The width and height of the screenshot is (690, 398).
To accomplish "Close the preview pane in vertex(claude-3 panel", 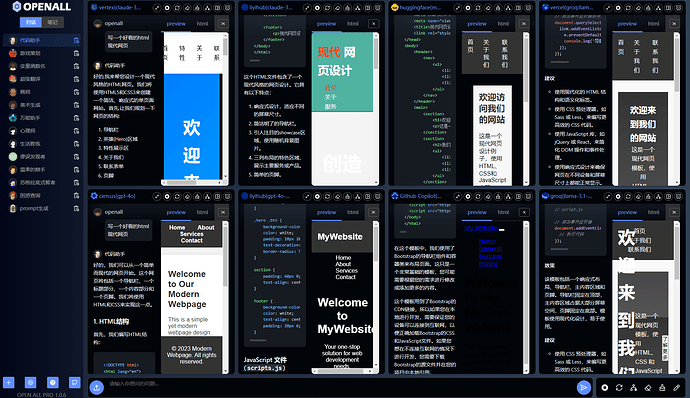I will pyautogui.click(x=223, y=24).
